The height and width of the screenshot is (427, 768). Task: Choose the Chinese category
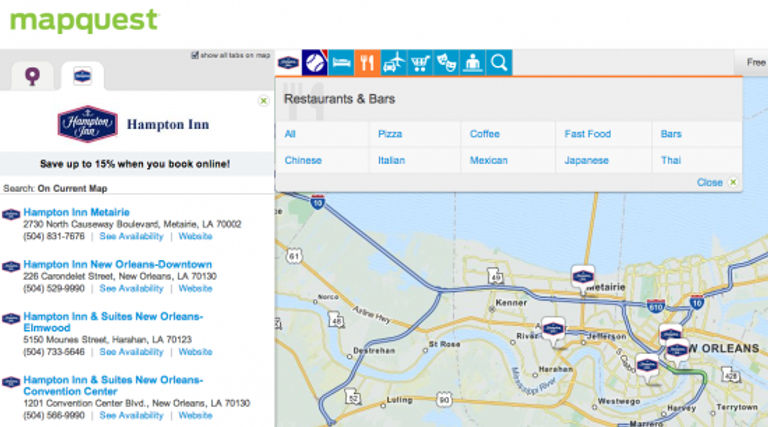point(303,161)
